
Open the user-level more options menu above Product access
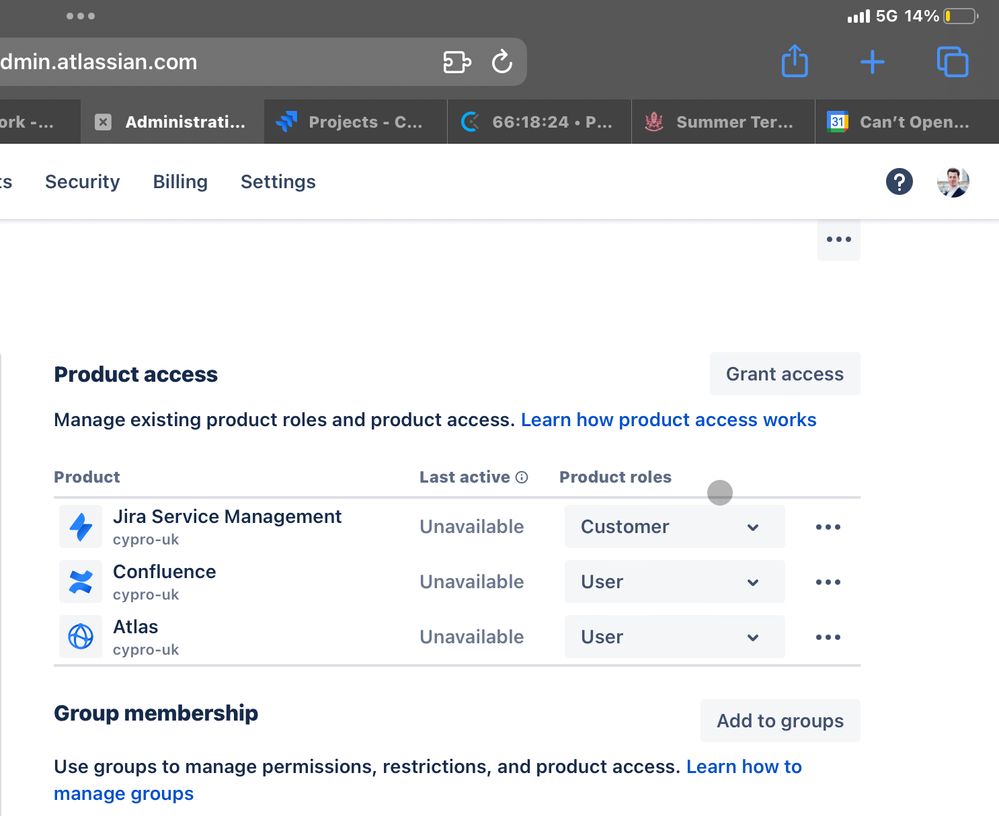tap(838, 240)
